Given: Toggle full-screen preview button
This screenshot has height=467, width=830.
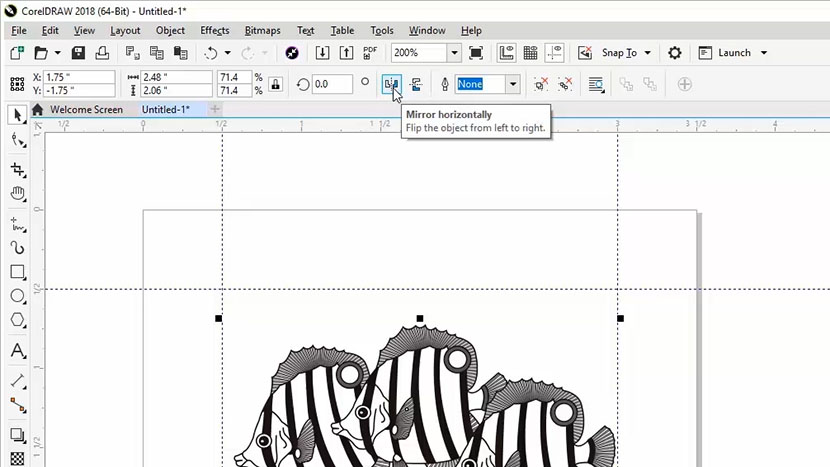Looking at the screenshot, I should click(x=476, y=53).
